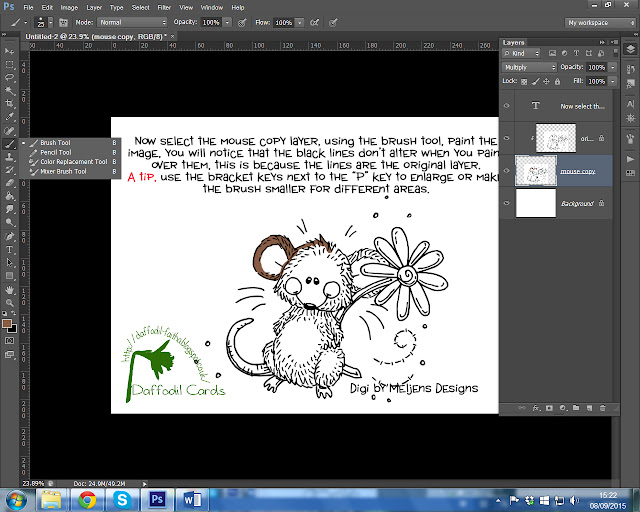This screenshot has width=640, height=512.
Task: Hide the Background layer
Action: pos(507,203)
